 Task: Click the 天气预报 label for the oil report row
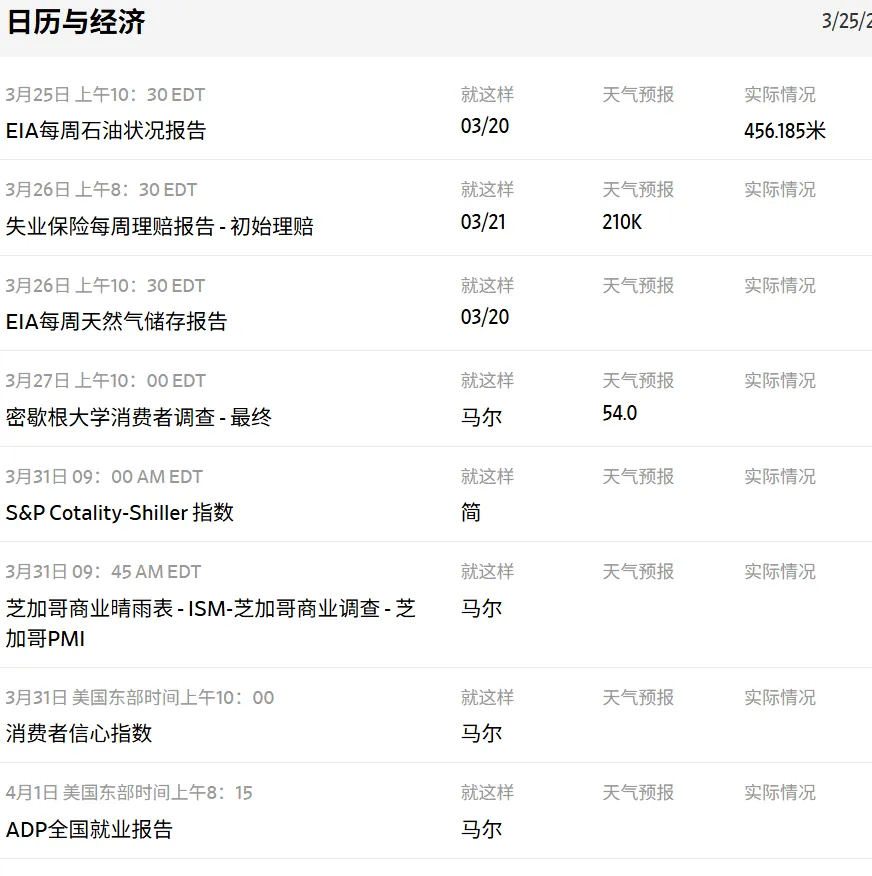point(639,93)
